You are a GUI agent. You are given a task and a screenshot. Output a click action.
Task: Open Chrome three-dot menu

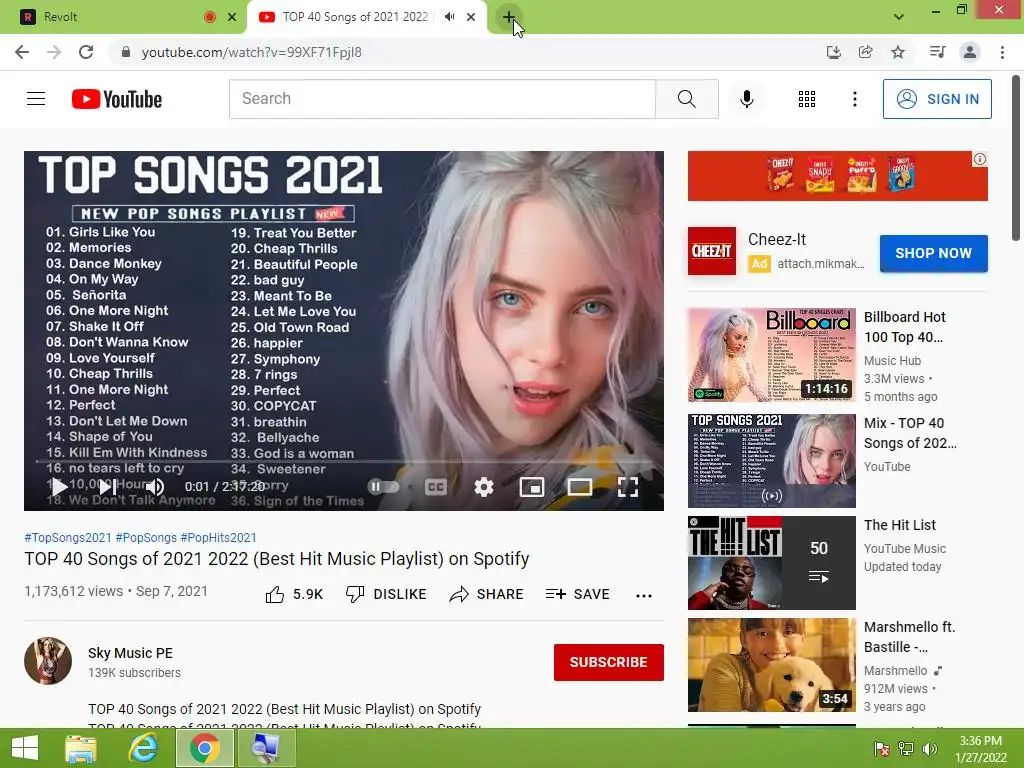click(1002, 52)
